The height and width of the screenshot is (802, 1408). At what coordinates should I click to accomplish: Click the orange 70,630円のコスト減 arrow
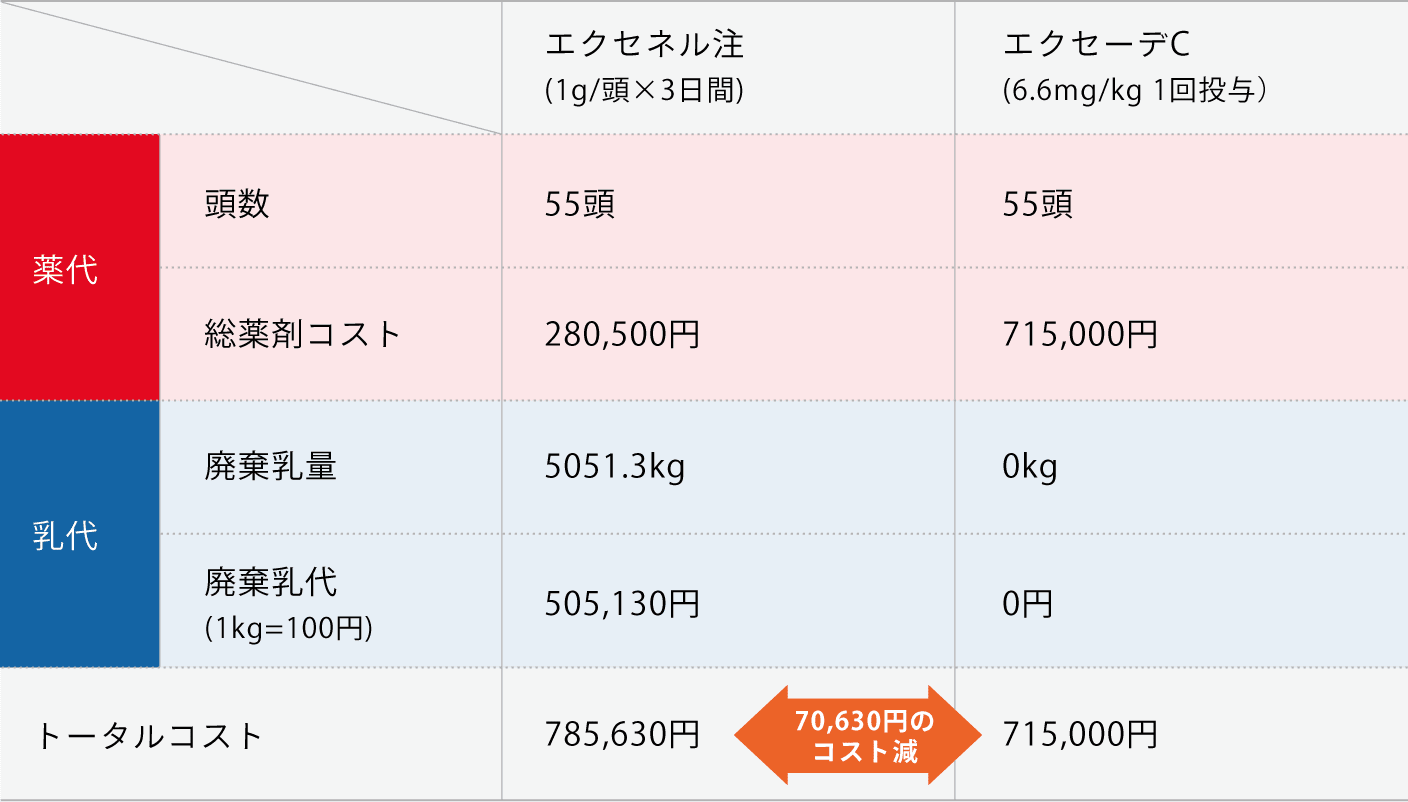857,736
